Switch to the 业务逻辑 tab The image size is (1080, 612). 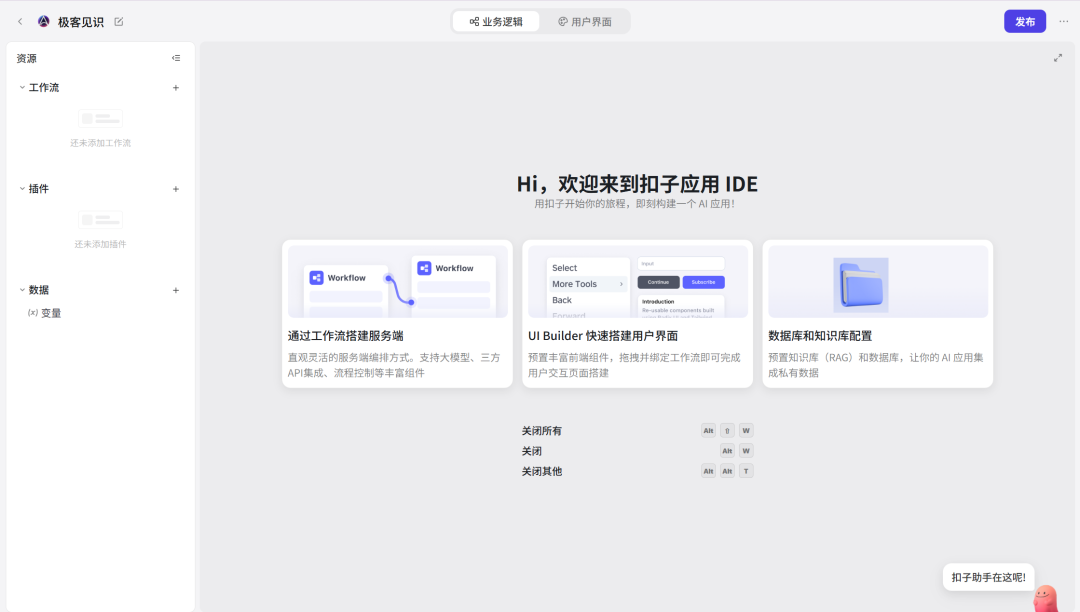496,21
